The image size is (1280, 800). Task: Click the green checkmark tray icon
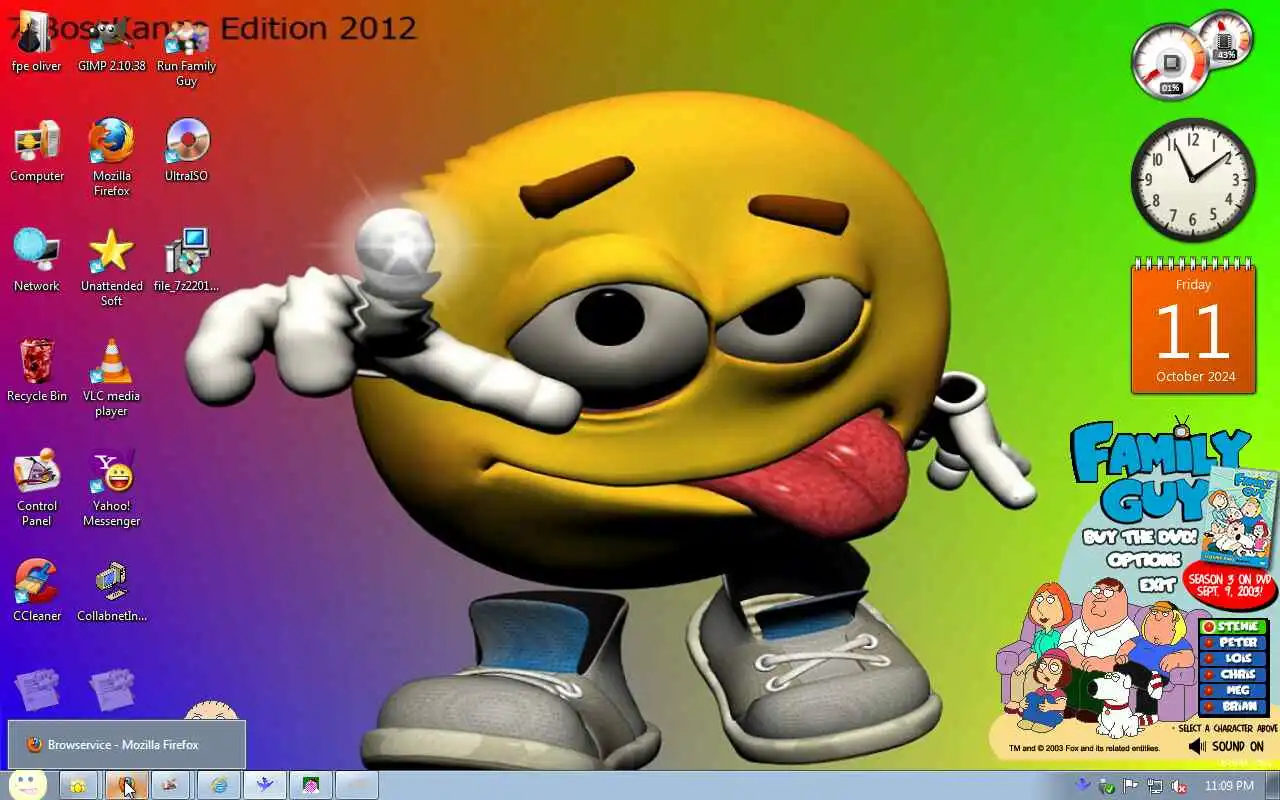pos(1107,786)
